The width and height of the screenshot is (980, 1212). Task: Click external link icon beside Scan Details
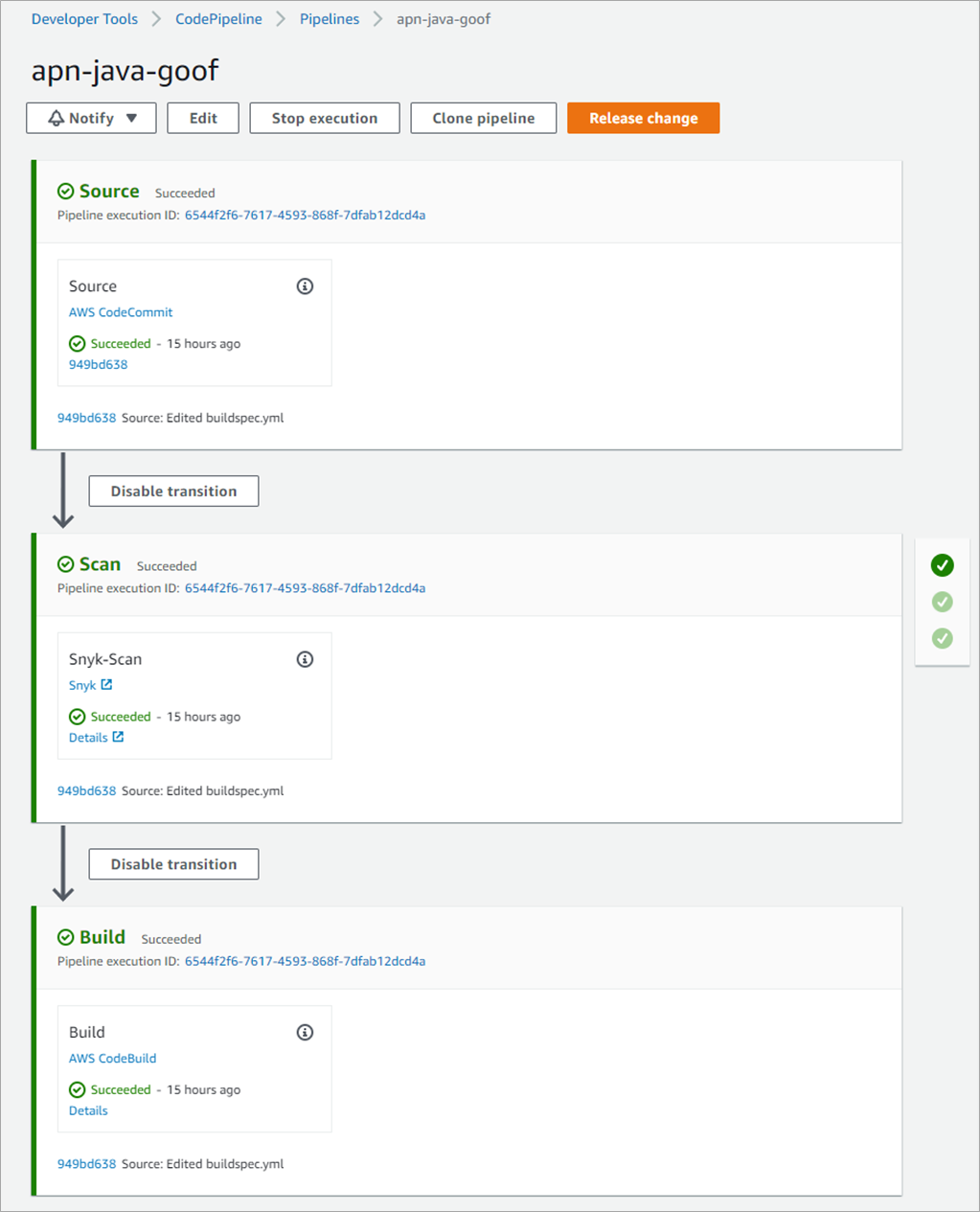(118, 737)
